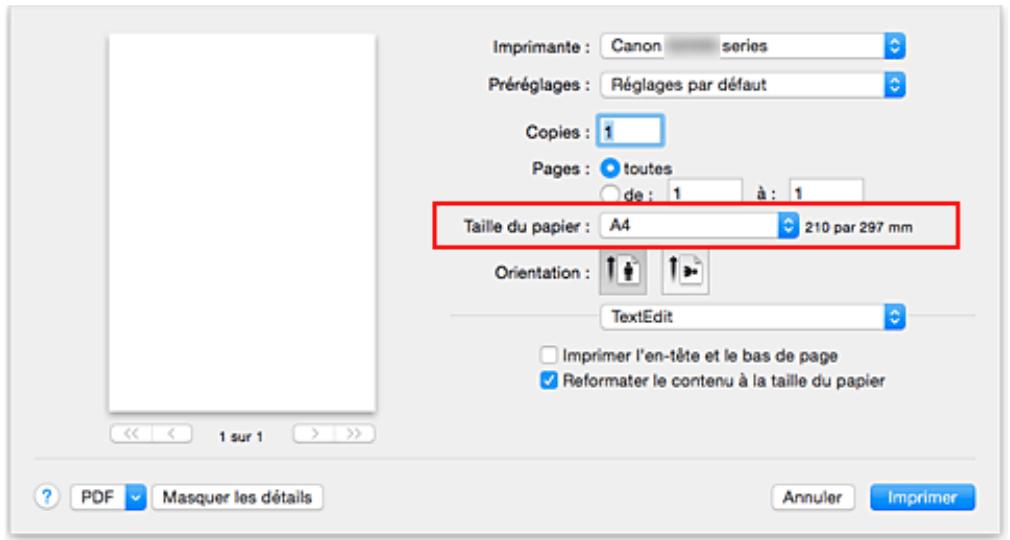Enable Imprimer l'en-tête et le bas de page

[x=548, y=353]
